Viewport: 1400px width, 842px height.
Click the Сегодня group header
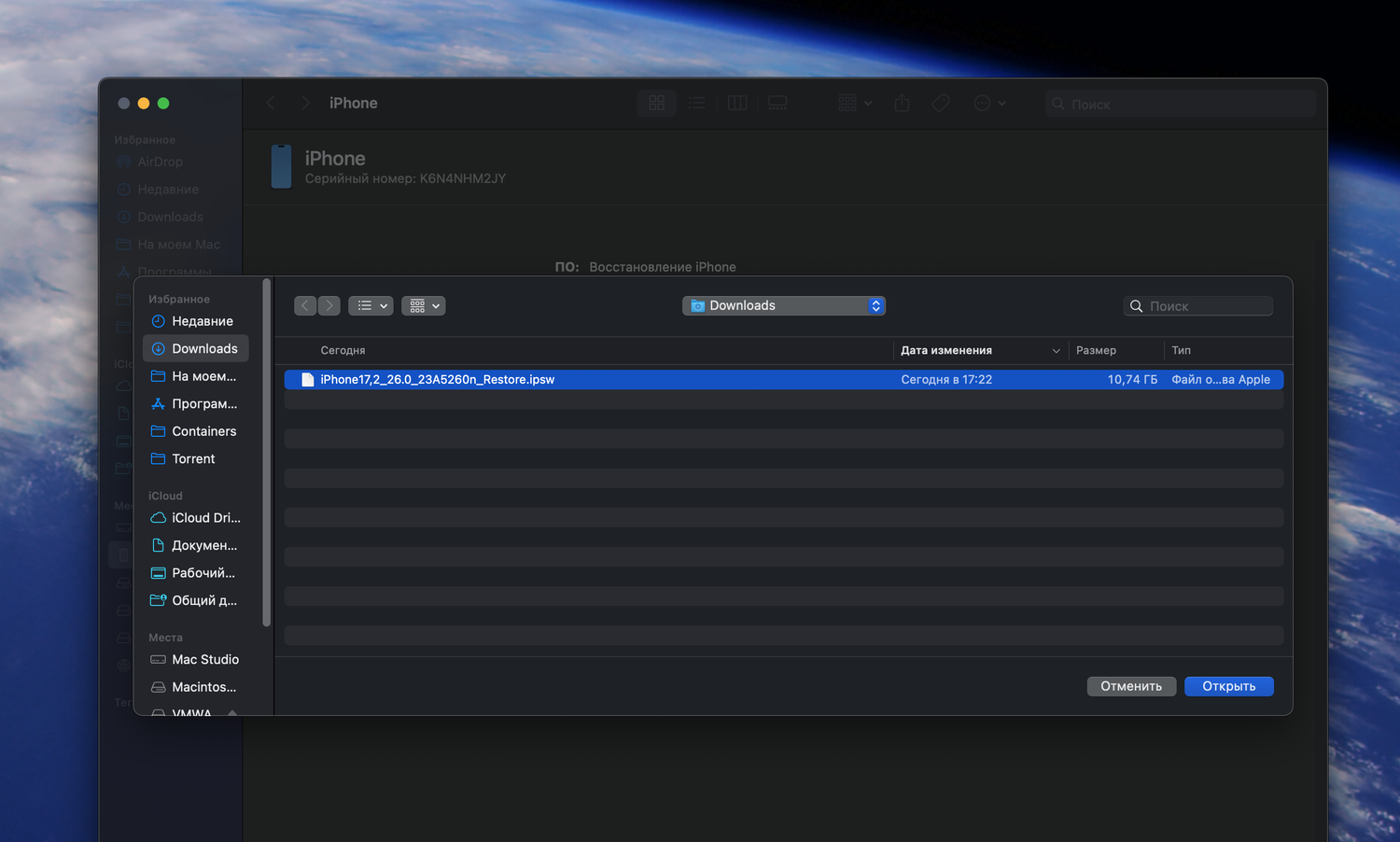(x=343, y=350)
